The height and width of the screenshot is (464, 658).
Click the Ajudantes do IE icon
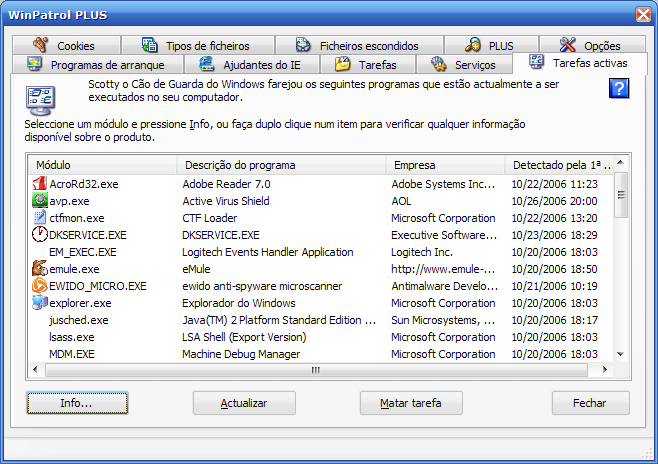click(x=206, y=64)
